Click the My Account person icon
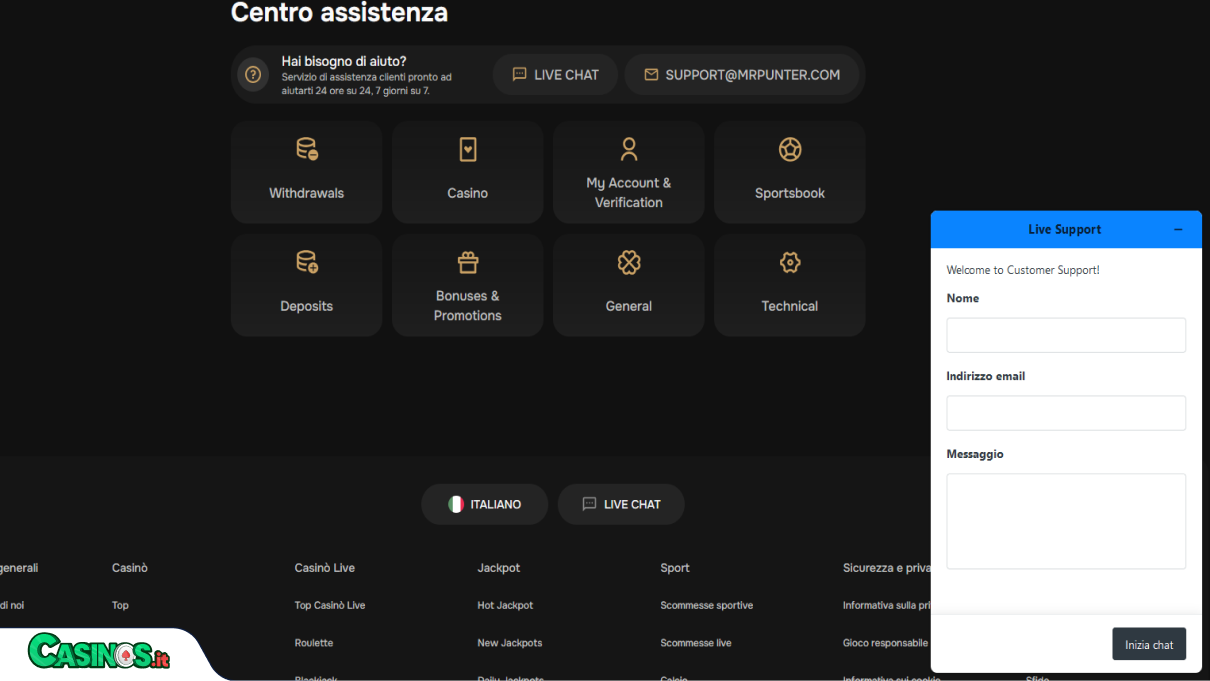 [x=629, y=149]
